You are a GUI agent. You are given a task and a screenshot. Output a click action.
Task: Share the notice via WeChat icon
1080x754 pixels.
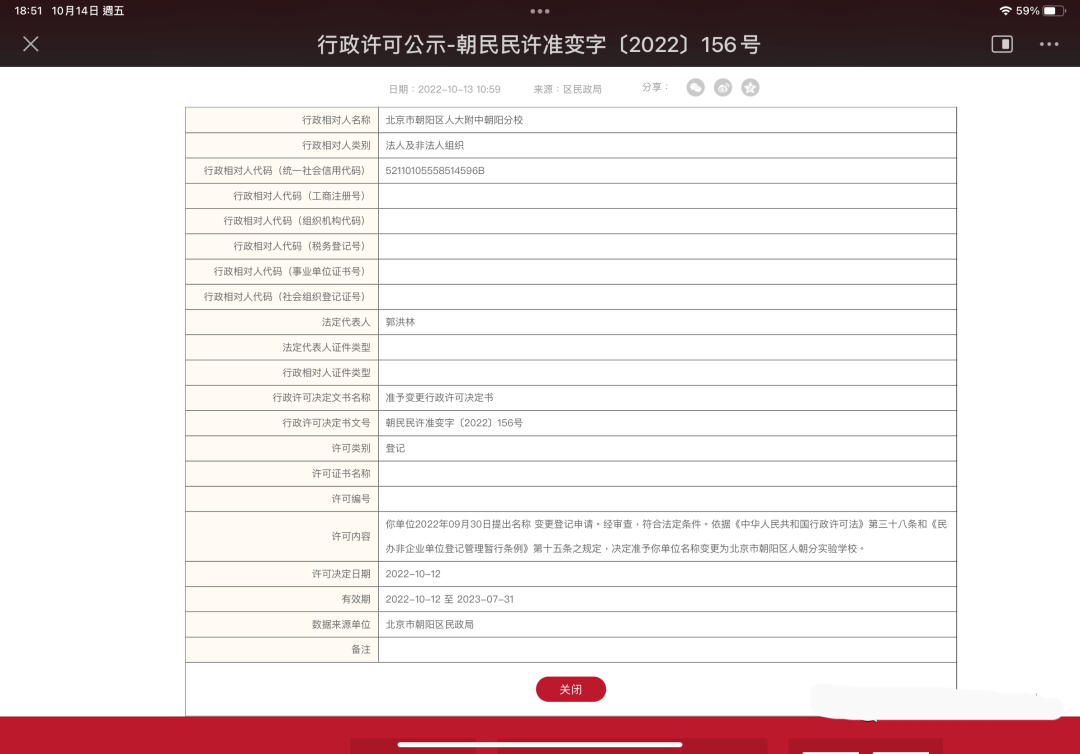tap(696, 88)
